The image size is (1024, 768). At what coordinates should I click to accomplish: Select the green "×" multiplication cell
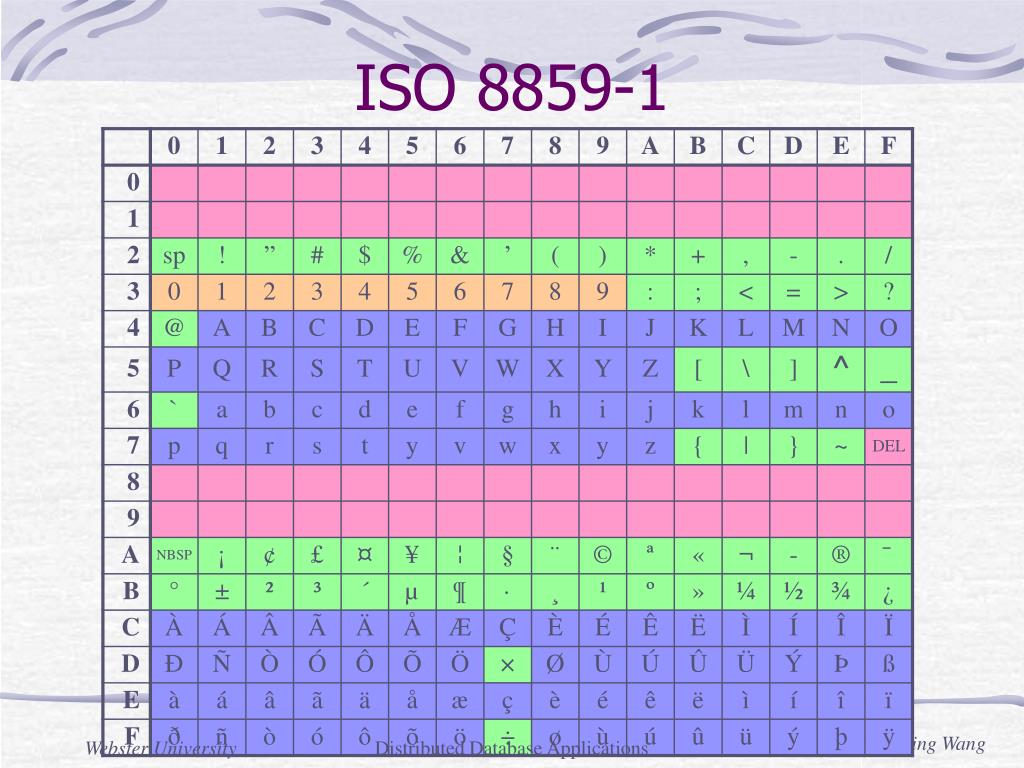(x=507, y=665)
